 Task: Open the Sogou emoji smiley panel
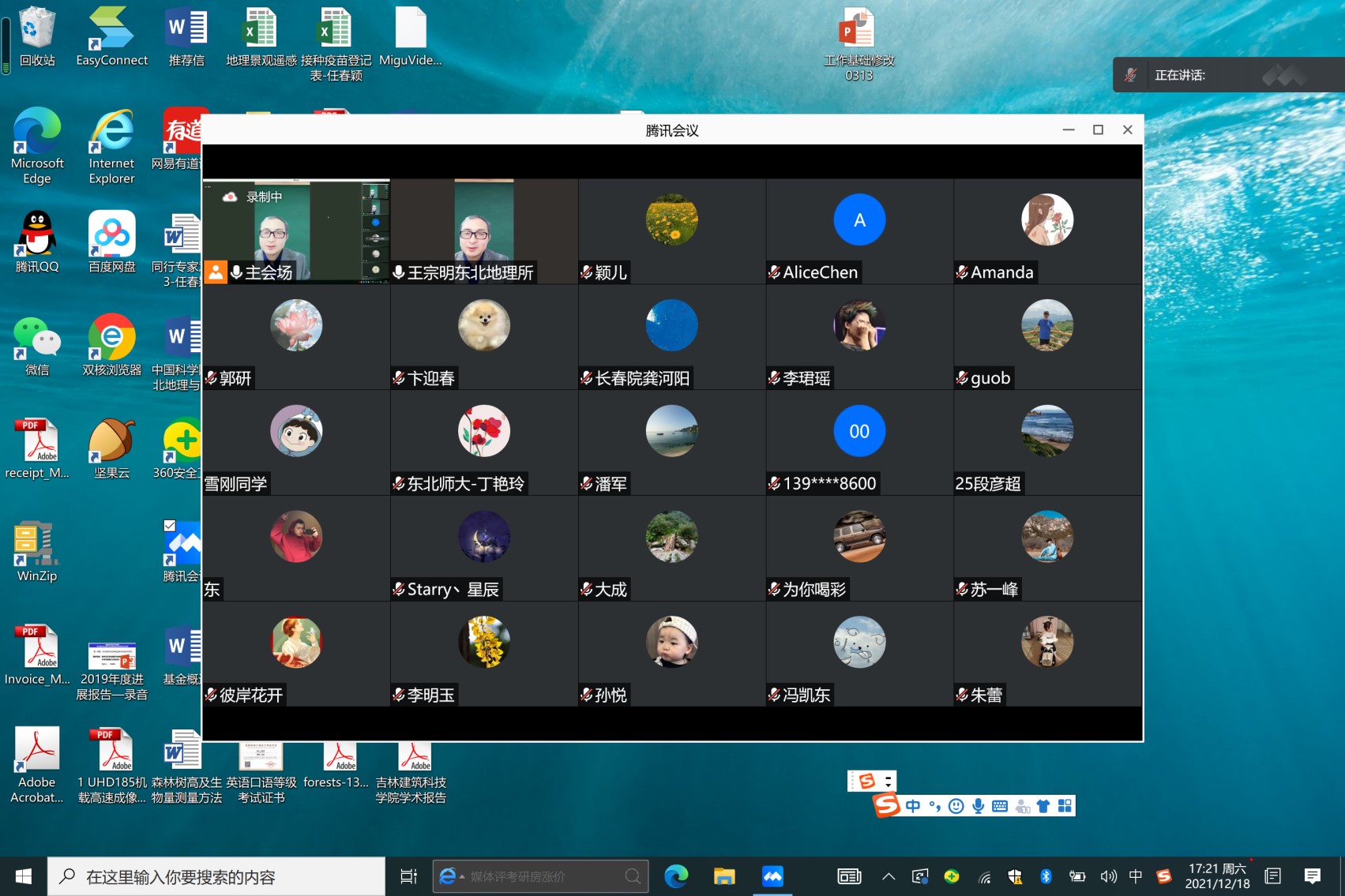(x=956, y=806)
